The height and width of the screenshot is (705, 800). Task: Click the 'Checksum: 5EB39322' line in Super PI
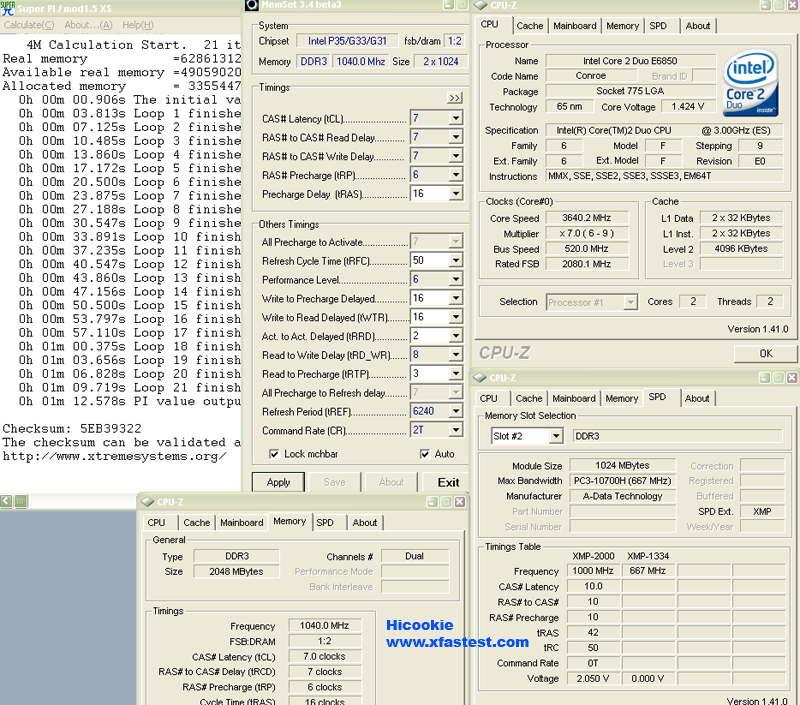pos(72,429)
